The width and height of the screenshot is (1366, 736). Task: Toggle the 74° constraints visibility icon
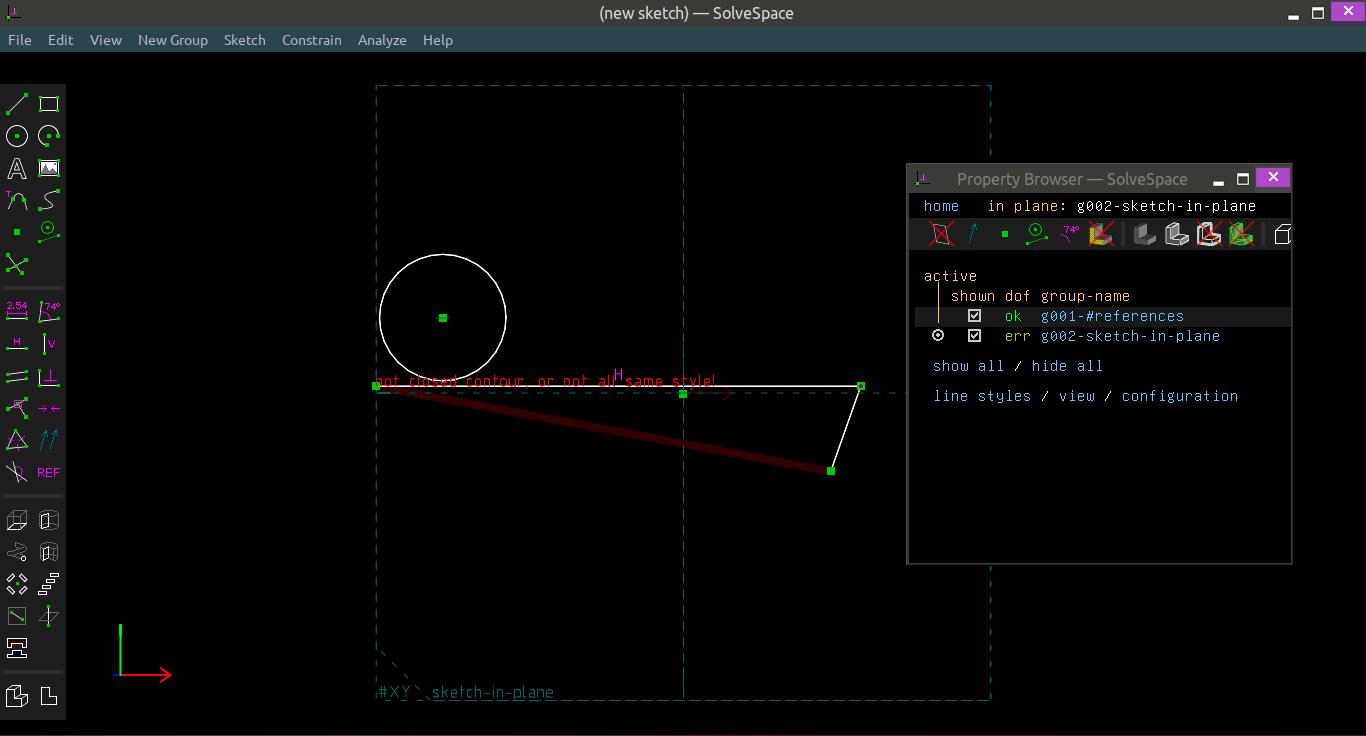[1070, 234]
